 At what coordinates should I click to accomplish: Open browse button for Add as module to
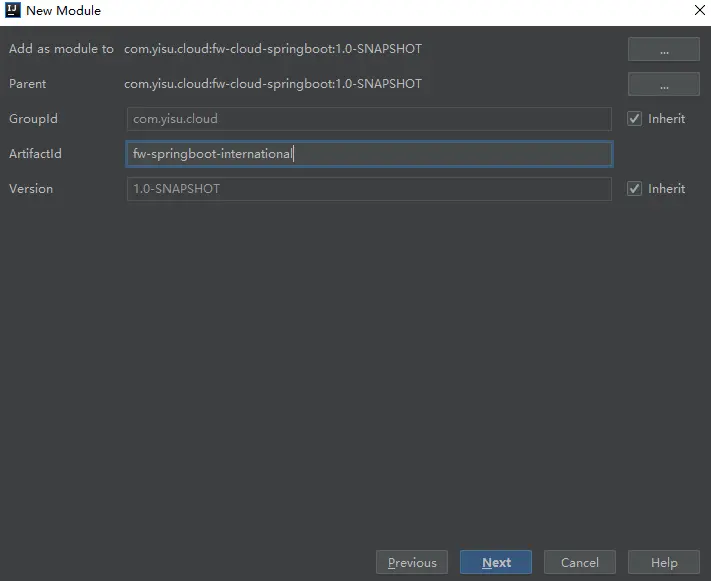(663, 50)
